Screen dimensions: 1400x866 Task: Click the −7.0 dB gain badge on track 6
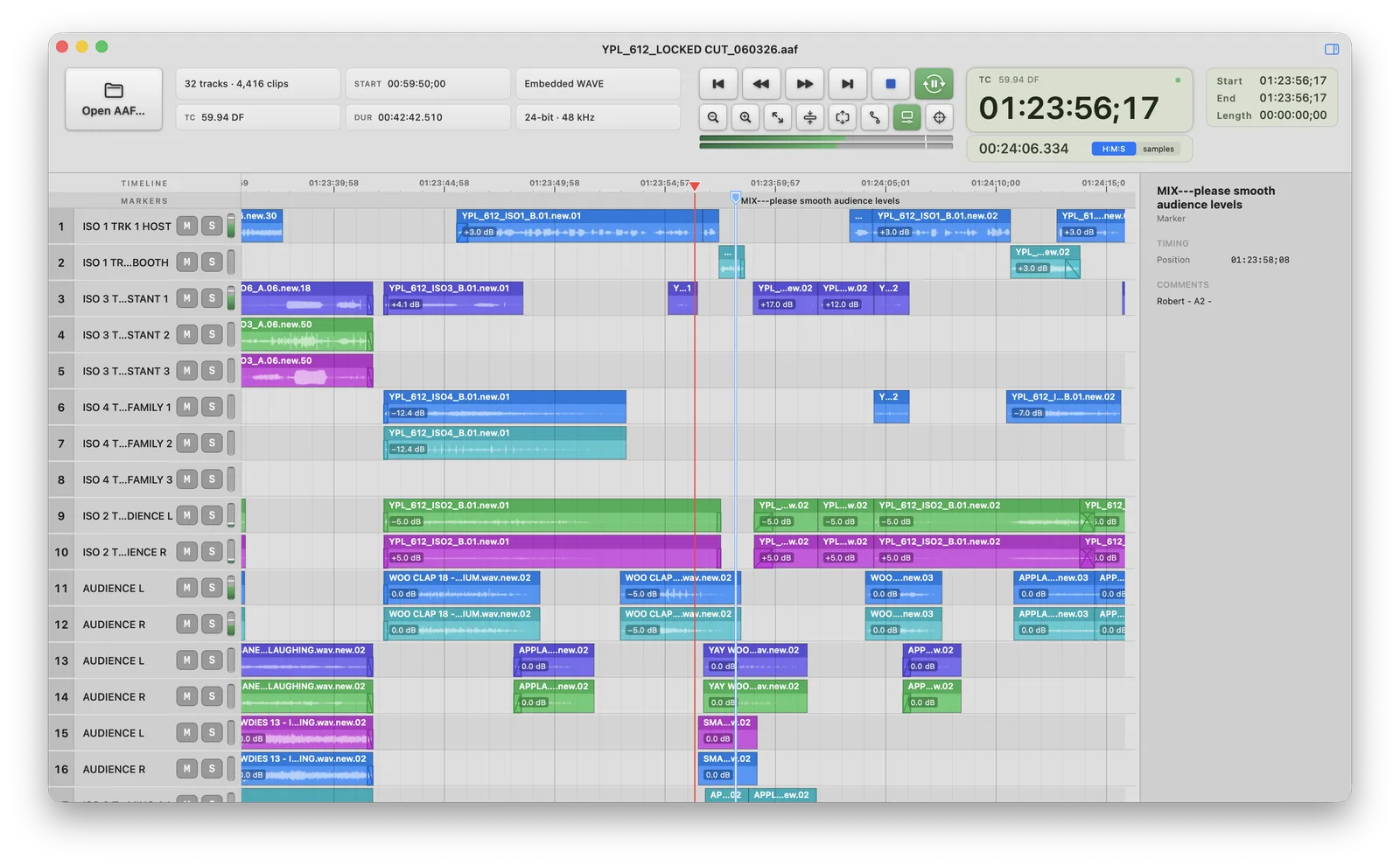[1027, 413]
